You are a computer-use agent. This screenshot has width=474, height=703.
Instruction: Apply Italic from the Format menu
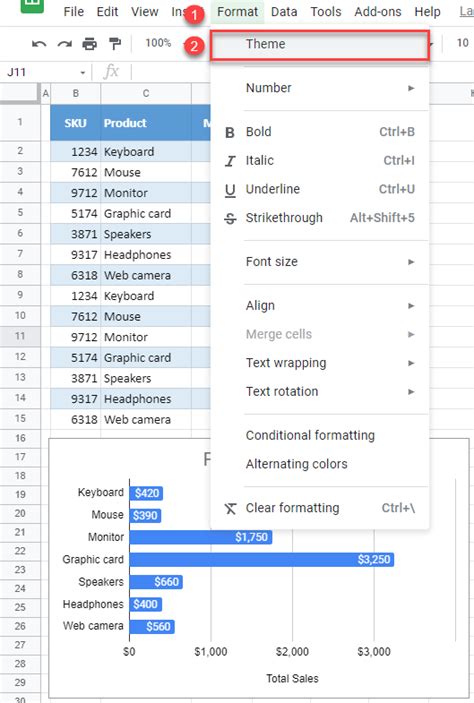click(319, 161)
